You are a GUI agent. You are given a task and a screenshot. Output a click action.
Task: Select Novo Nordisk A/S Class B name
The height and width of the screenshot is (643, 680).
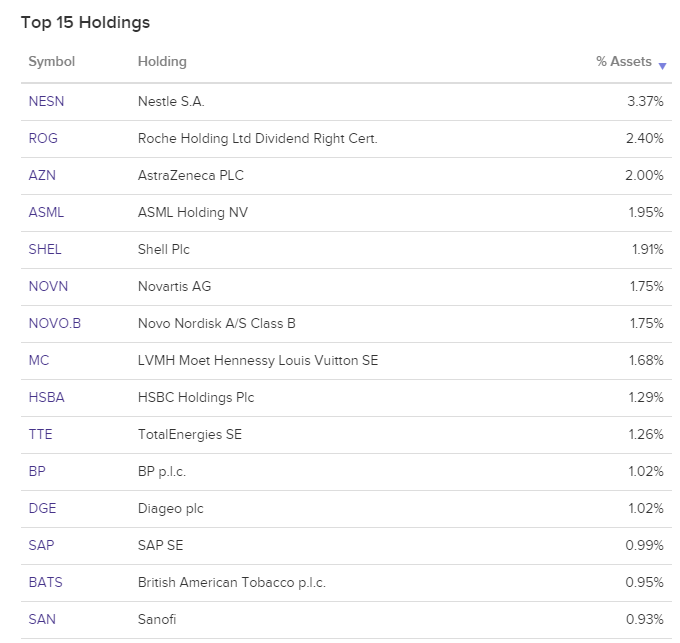216,323
